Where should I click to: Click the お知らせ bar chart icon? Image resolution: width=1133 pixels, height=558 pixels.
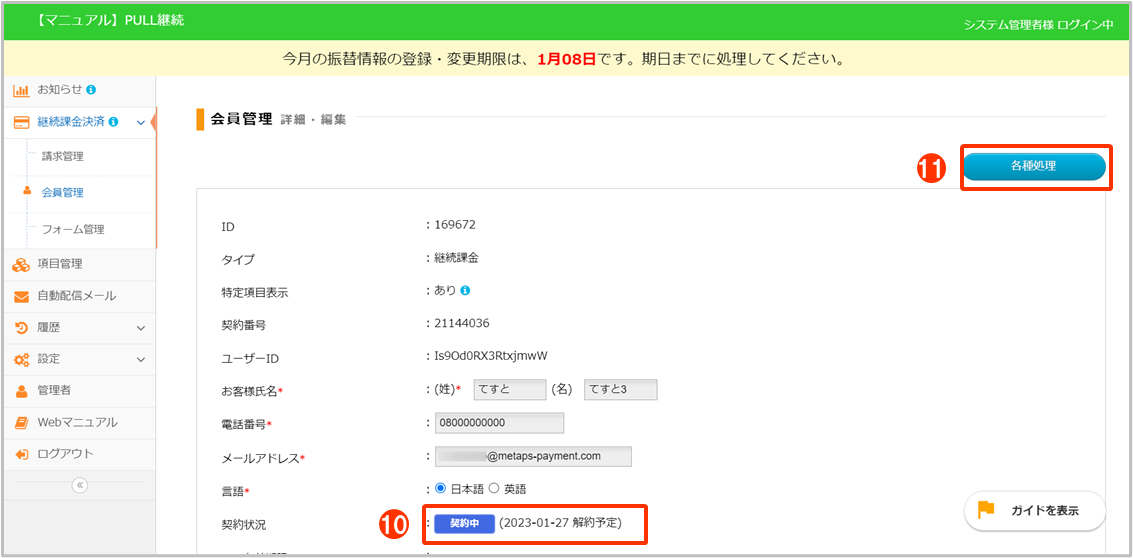tap(21, 90)
